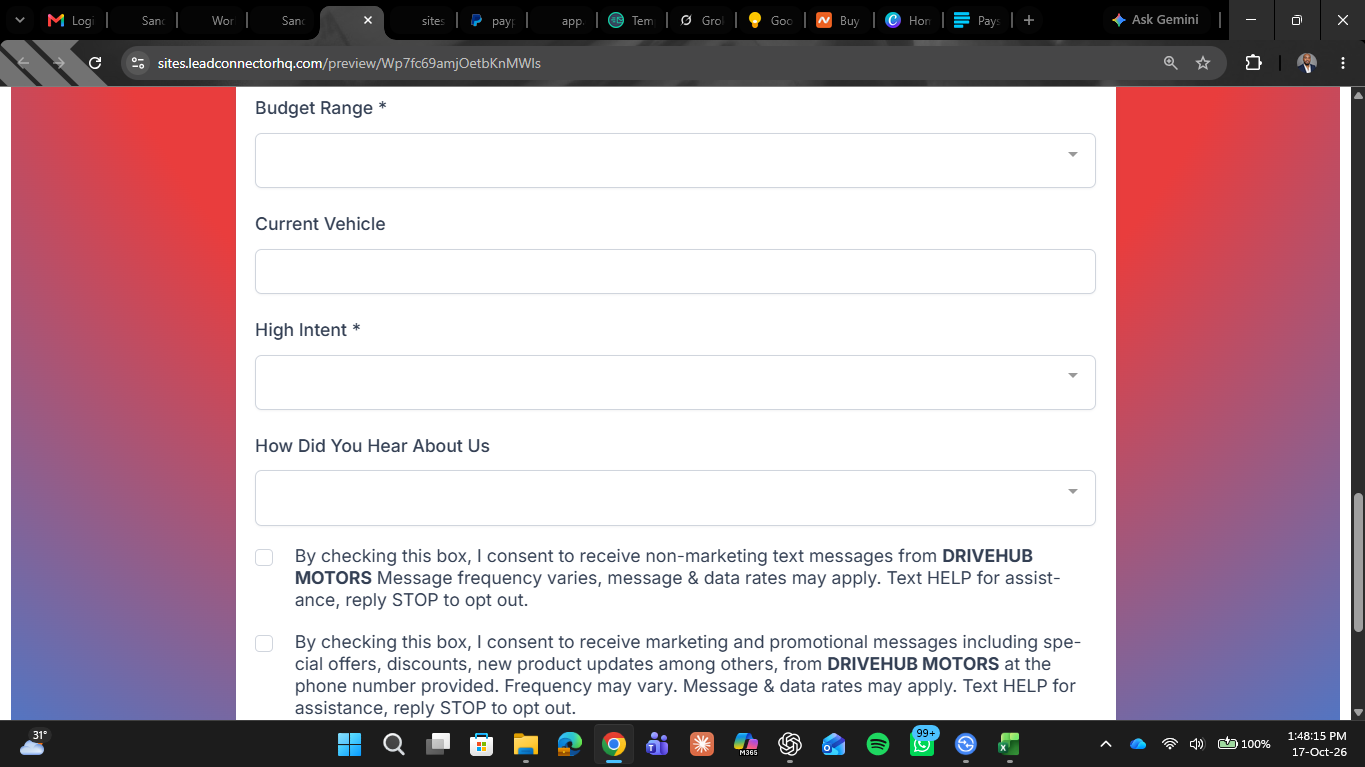
Task: Open the clock showing 1:48:15 PM
Action: coord(1317,743)
